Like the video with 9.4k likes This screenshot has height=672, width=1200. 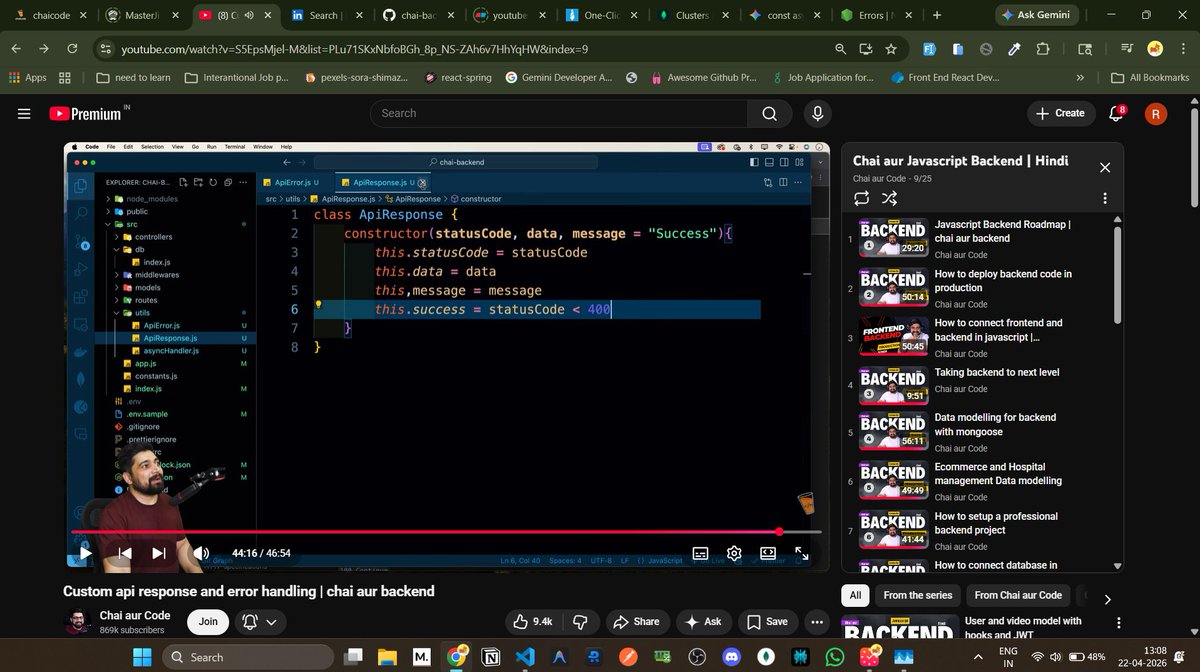coord(533,621)
